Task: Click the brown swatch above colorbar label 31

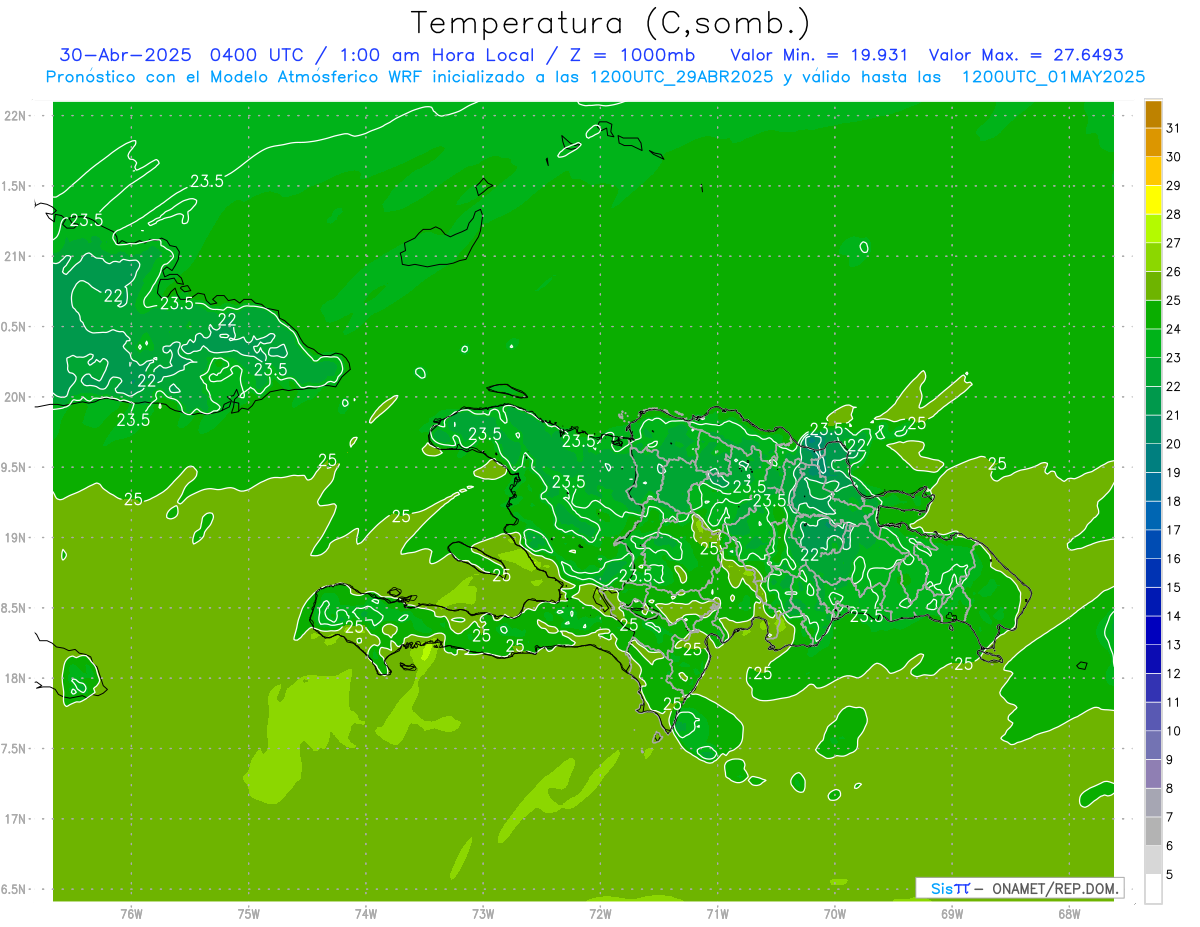Action: pyautogui.click(x=1153, y=114)
